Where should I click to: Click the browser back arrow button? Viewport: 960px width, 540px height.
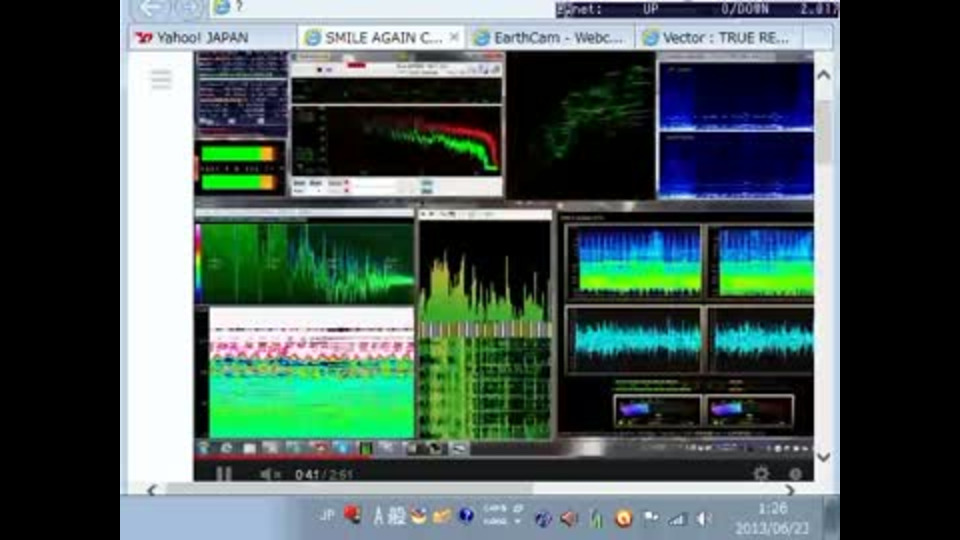(151, 8)
